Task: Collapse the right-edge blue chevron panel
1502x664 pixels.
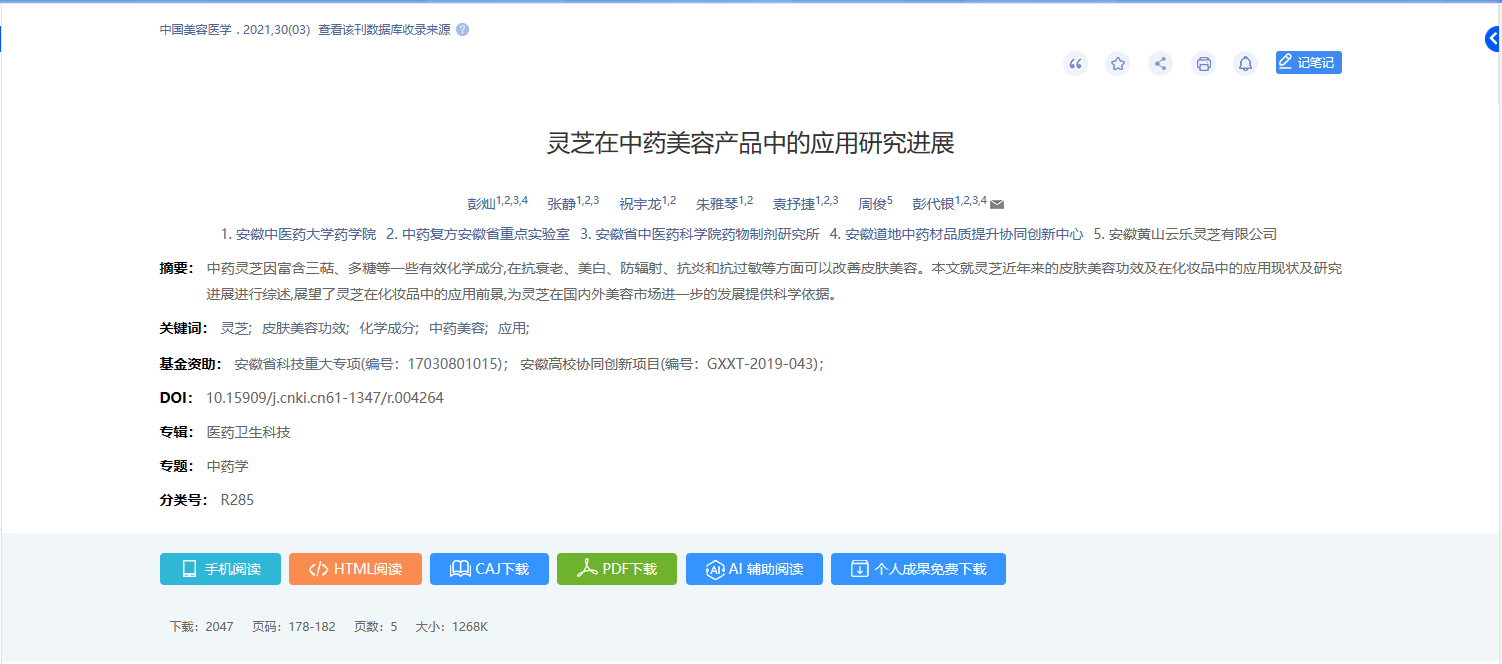Action: (x=1492, y=41)
